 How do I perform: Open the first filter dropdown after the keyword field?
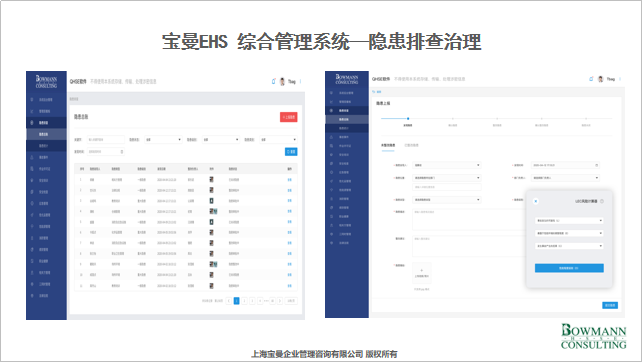coord(163,140)
